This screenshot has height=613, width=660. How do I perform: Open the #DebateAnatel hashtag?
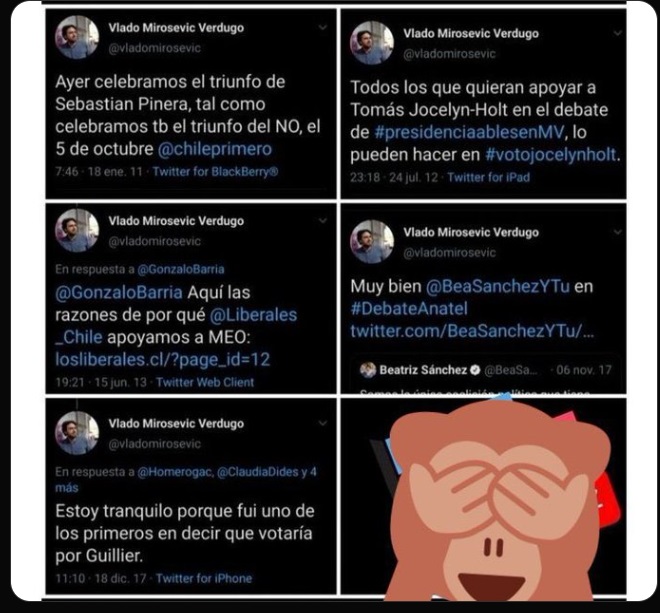pos(409,309)
